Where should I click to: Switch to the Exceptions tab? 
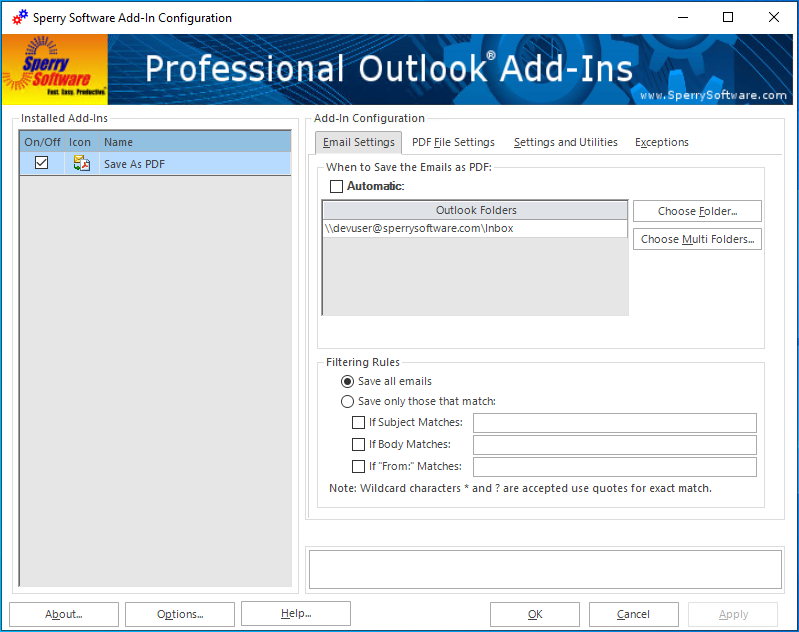(661, 142)
